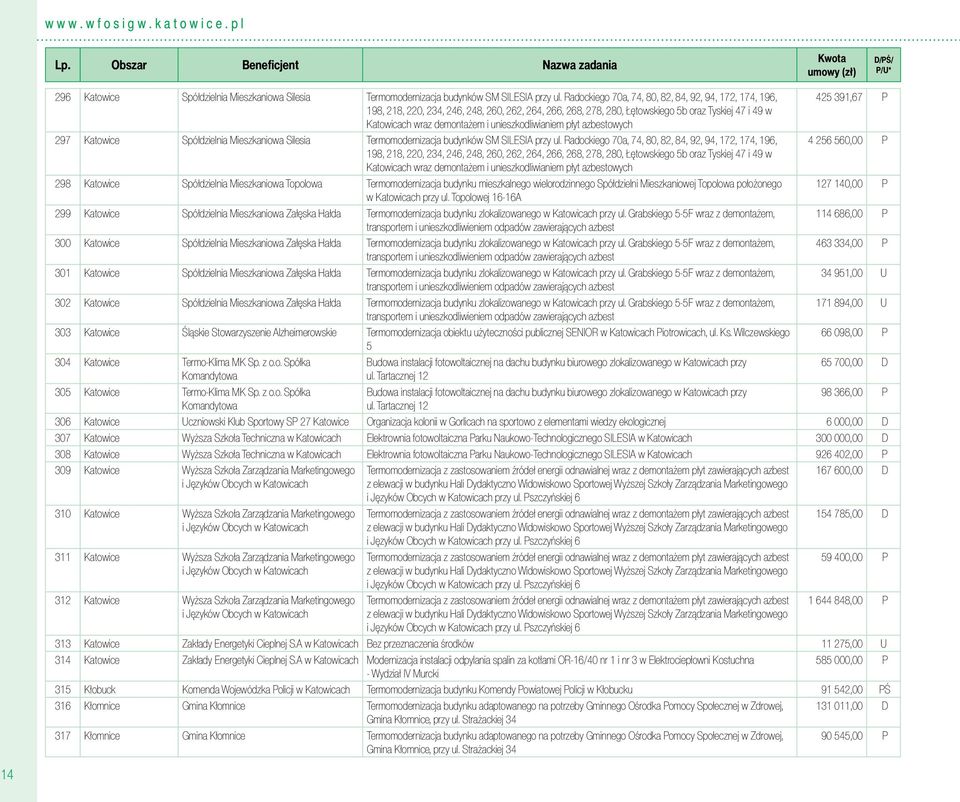Click the amount 91 542,00

pyautogui.click(x=842, y=691)
